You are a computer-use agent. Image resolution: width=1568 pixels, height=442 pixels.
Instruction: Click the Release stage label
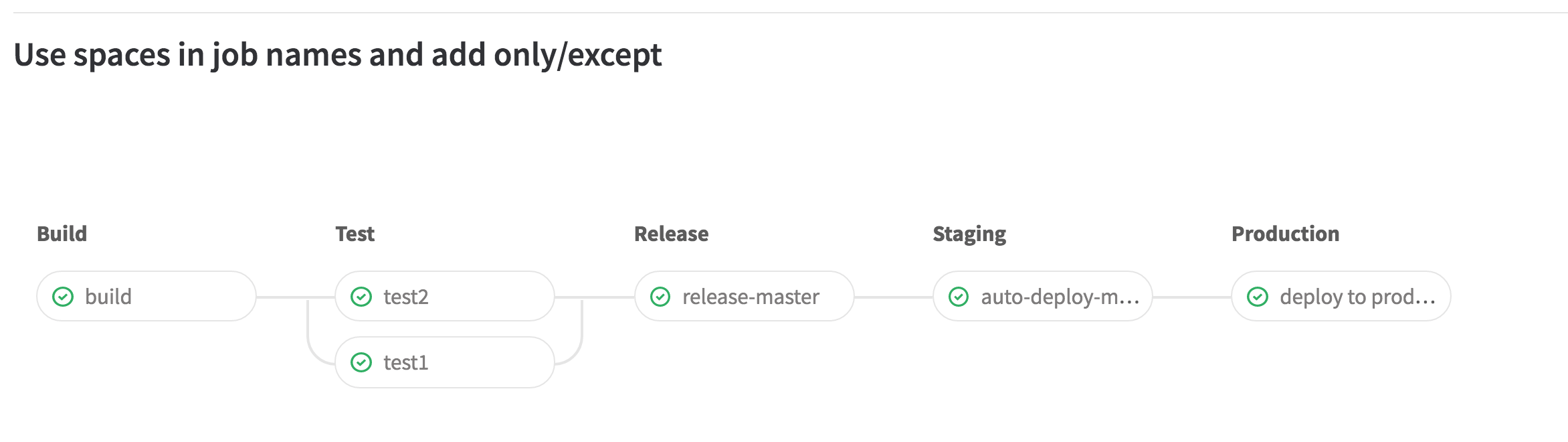point(672,234)
